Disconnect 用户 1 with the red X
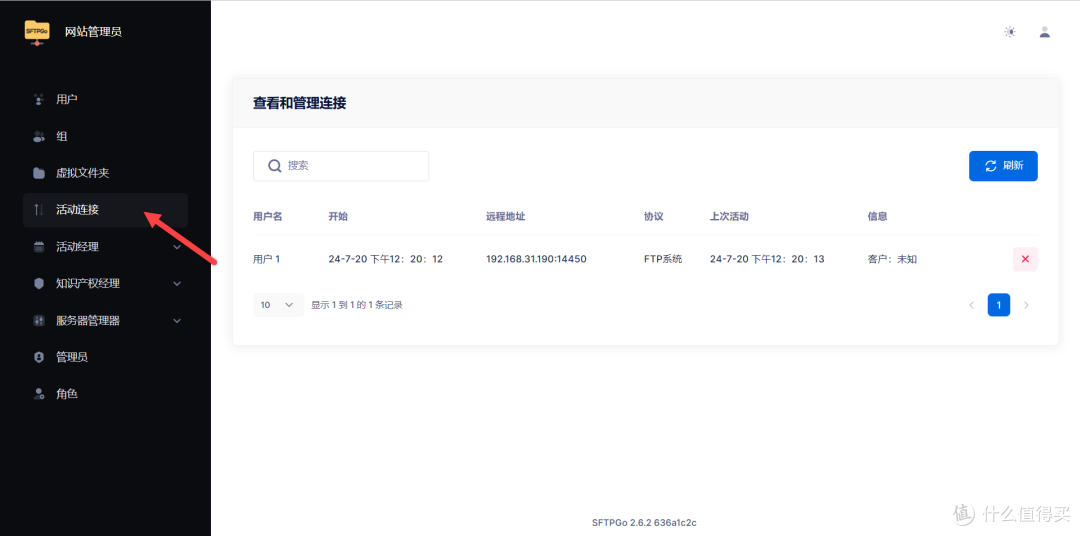 (1025, 259)
